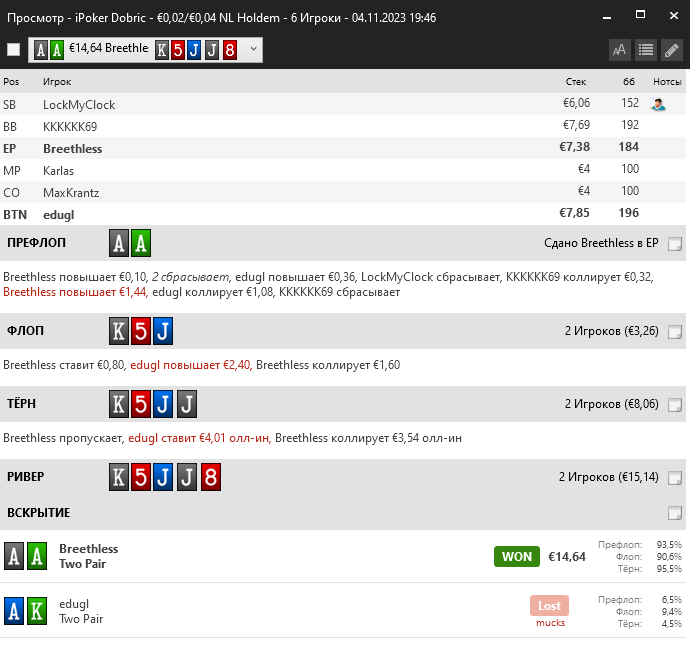
Task: Click the stack value €7,85
Action: pyautogui.click(x=574, y=213)
